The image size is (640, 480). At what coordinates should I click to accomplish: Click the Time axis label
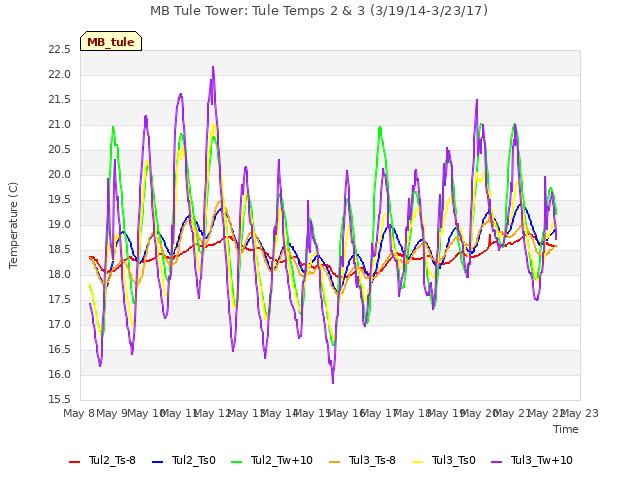[x=566, y=429]
